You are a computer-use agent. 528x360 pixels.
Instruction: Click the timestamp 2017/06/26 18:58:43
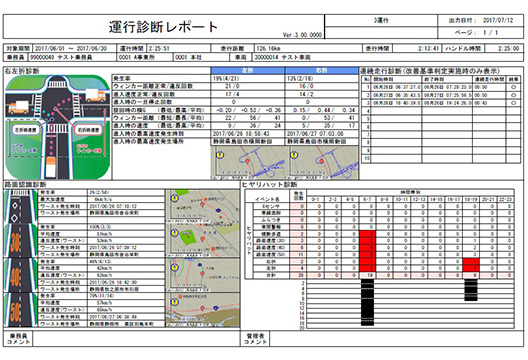(x=241, y=134)
